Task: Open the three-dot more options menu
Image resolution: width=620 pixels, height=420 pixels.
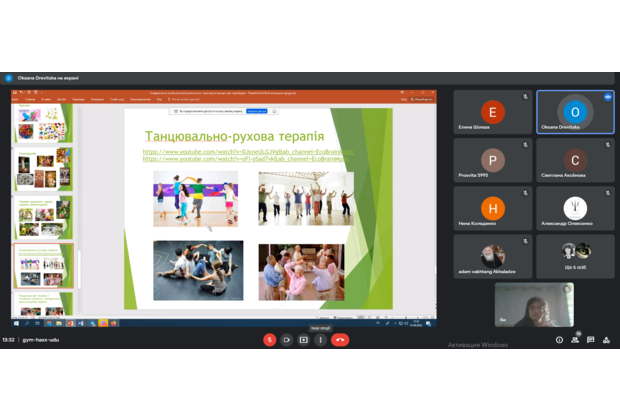Action: (x=320, y=340)
